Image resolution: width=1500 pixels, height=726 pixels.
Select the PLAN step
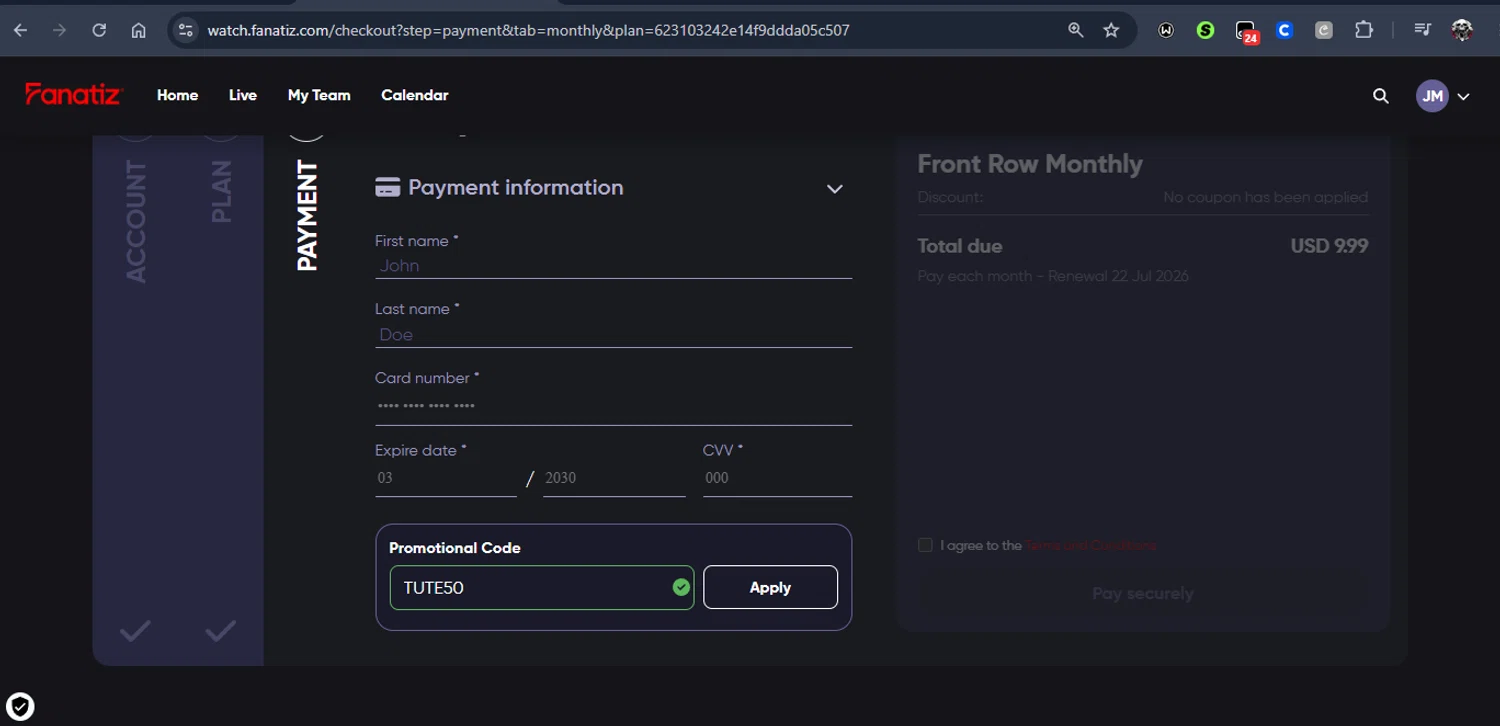221,191
